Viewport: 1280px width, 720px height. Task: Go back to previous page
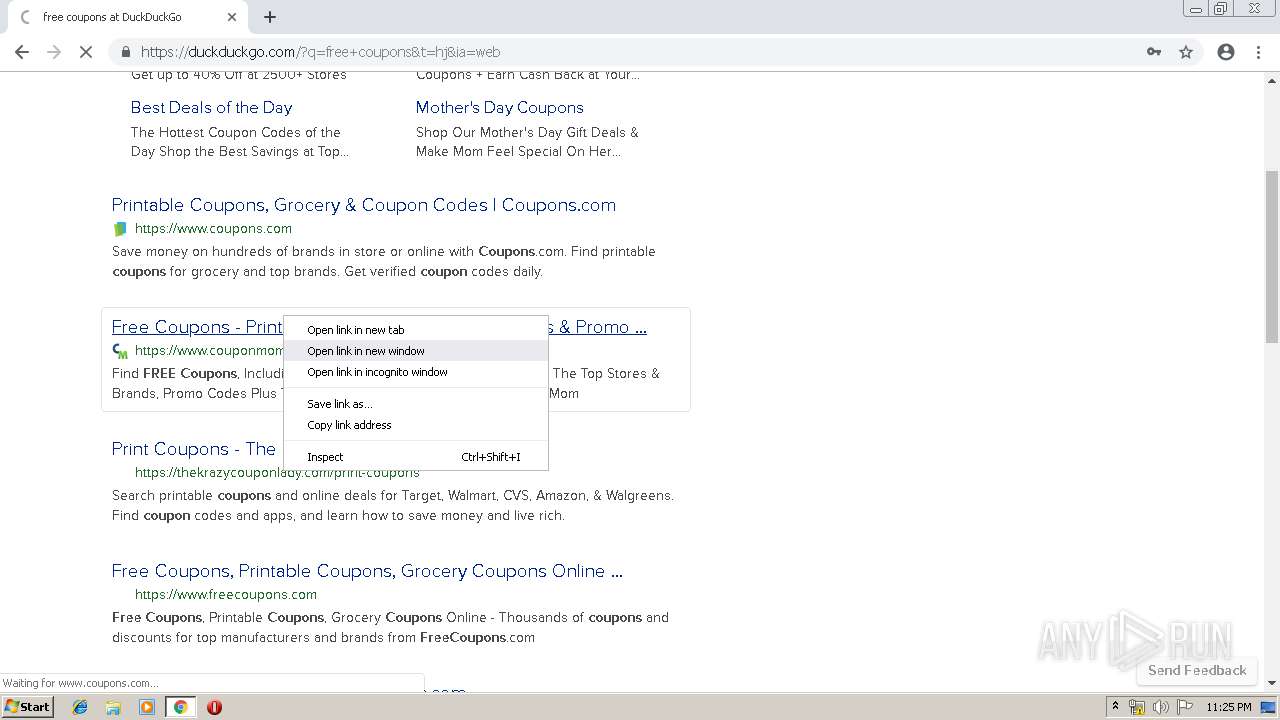[22, 52]
